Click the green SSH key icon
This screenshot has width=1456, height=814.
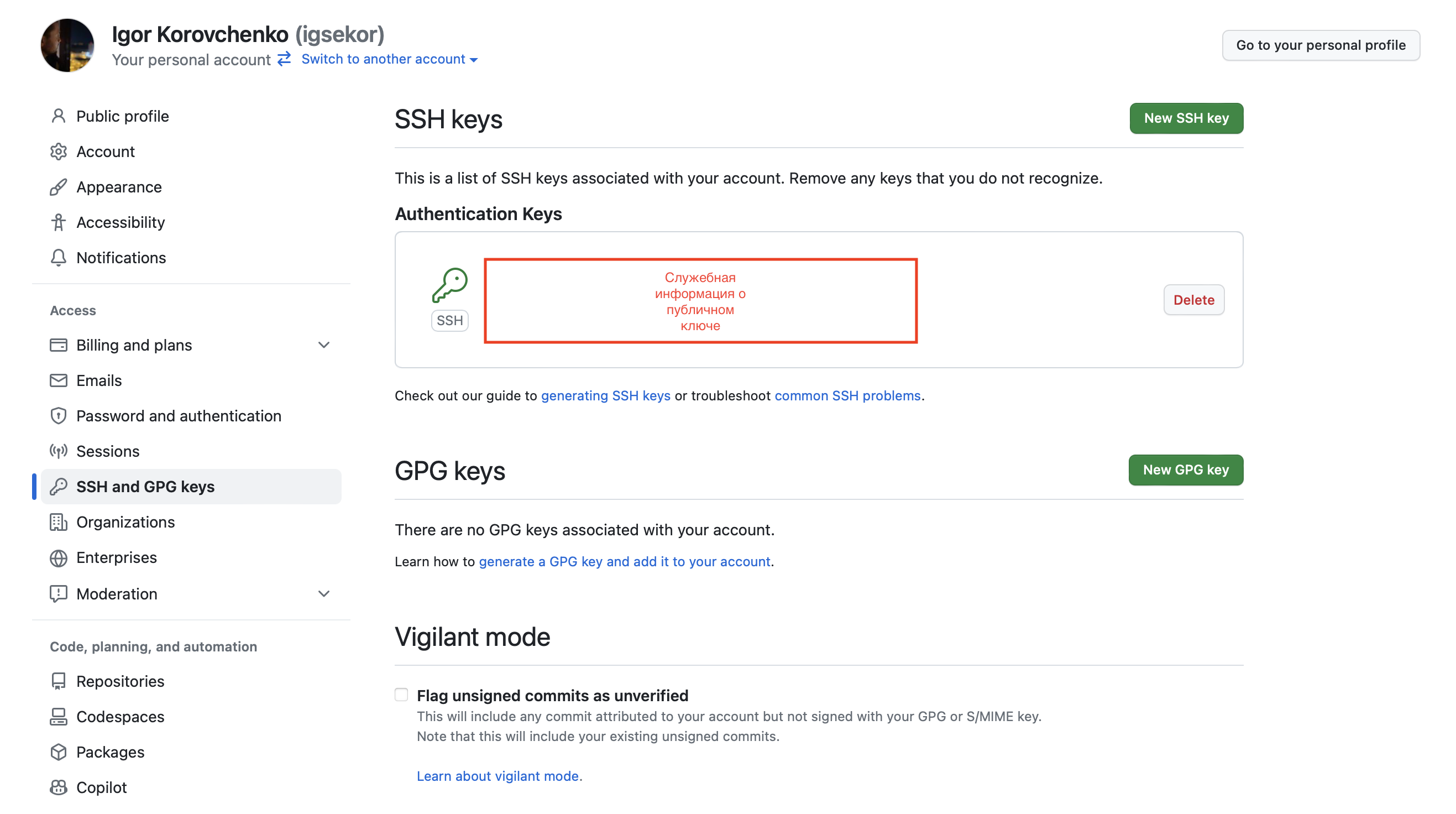[450, 285]
